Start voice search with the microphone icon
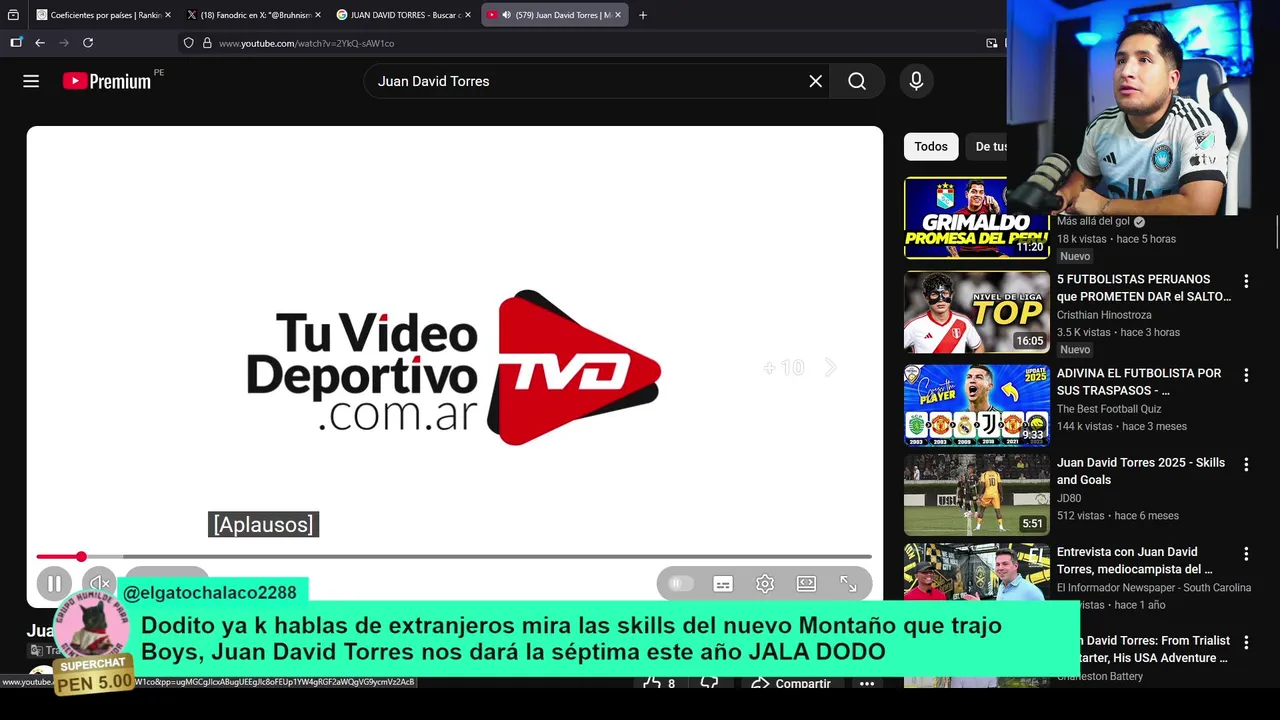1280x720 pixels. (916, 81)
